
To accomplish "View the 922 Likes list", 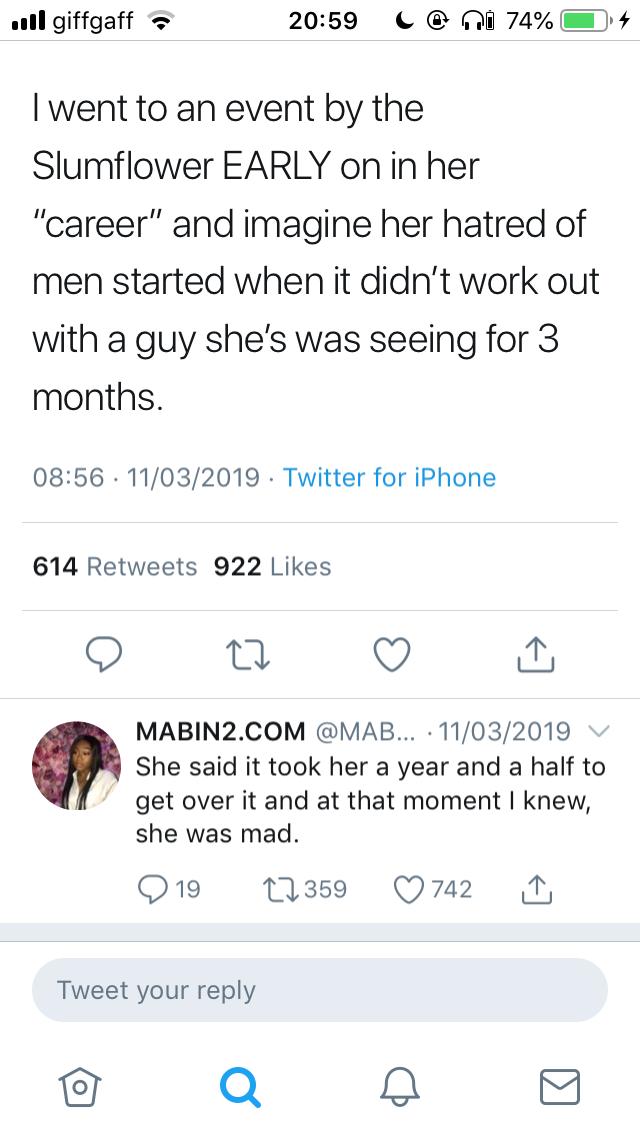I will tap(272, 566).
